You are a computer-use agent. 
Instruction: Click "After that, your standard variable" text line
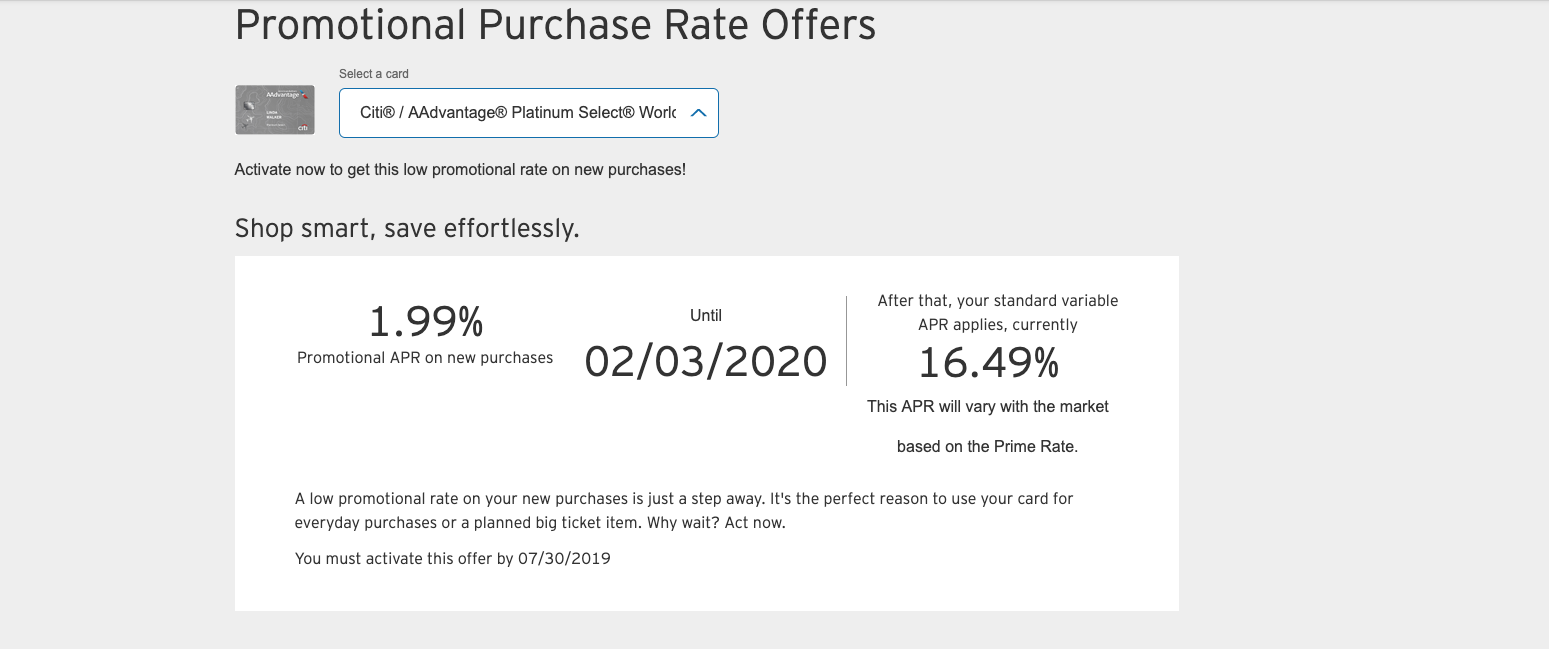998,301
